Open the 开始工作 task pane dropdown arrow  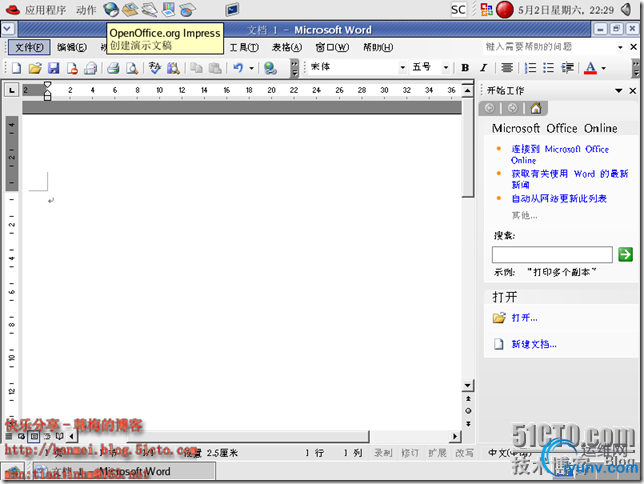pos(619,90)
